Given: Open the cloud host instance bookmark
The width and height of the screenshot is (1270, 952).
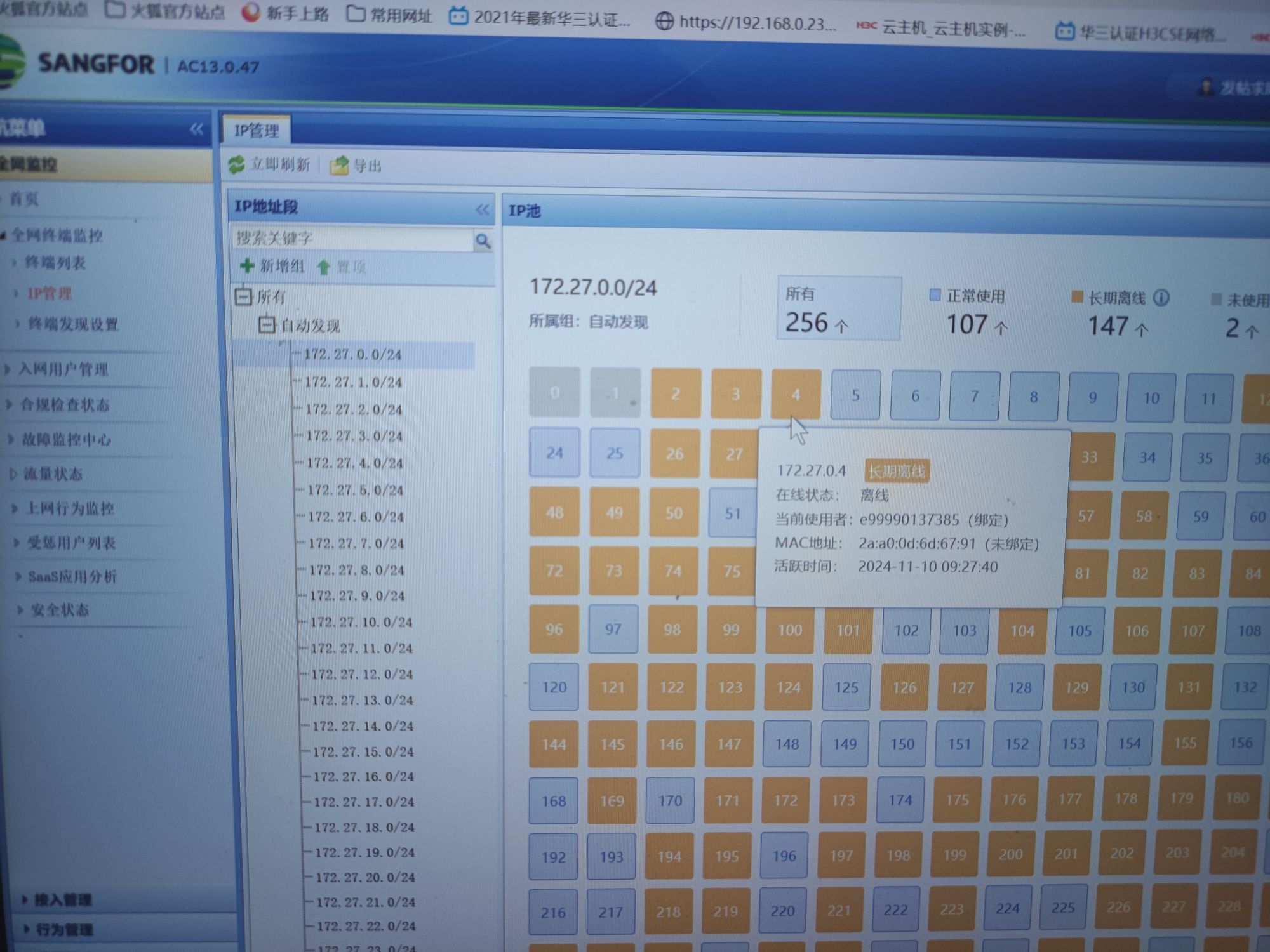Looking at the screenshot, I should (x=940, y=29).
